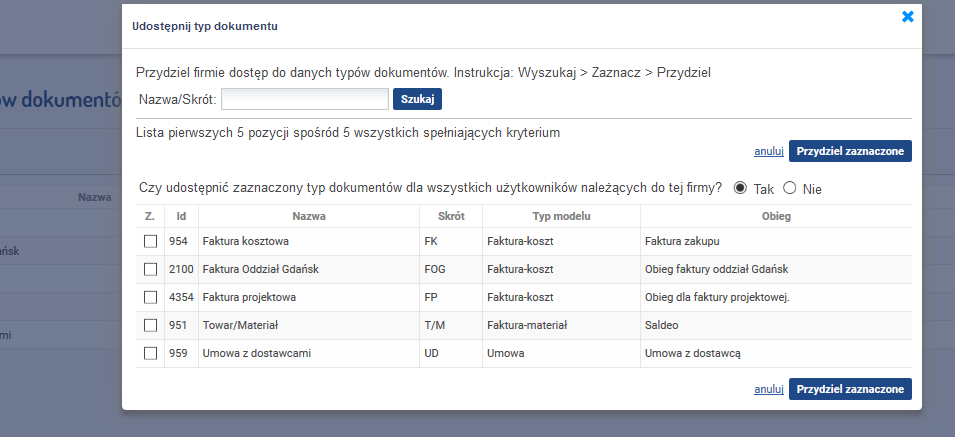Click the bottom anuluj link
The image size is (955, 437).
[769, 389]
